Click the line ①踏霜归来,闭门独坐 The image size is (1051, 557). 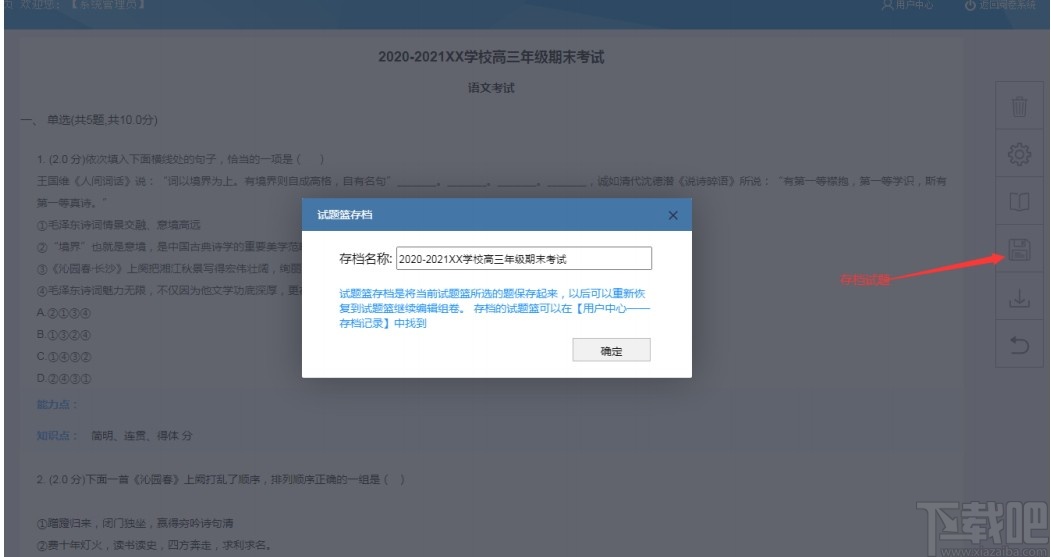[x=135, y=523]
